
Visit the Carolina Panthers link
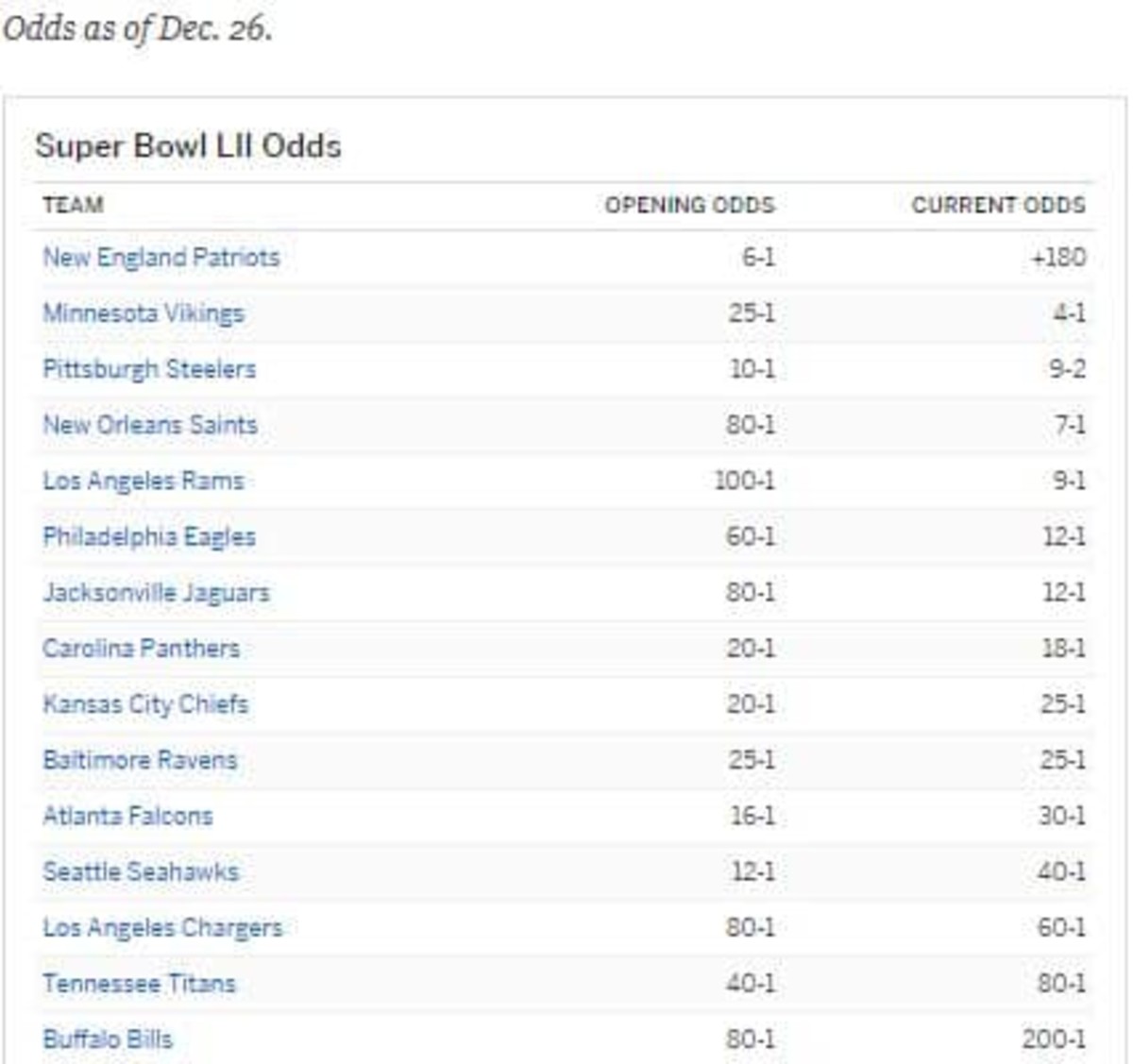(142, 649)
